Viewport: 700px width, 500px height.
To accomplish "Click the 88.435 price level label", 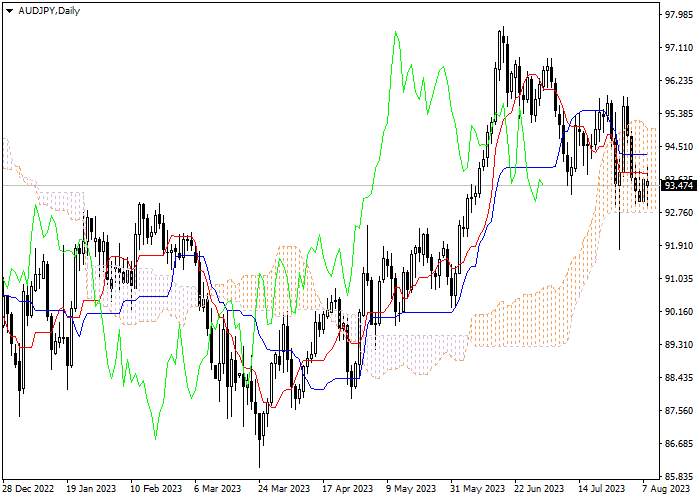I will pos(679,378).
